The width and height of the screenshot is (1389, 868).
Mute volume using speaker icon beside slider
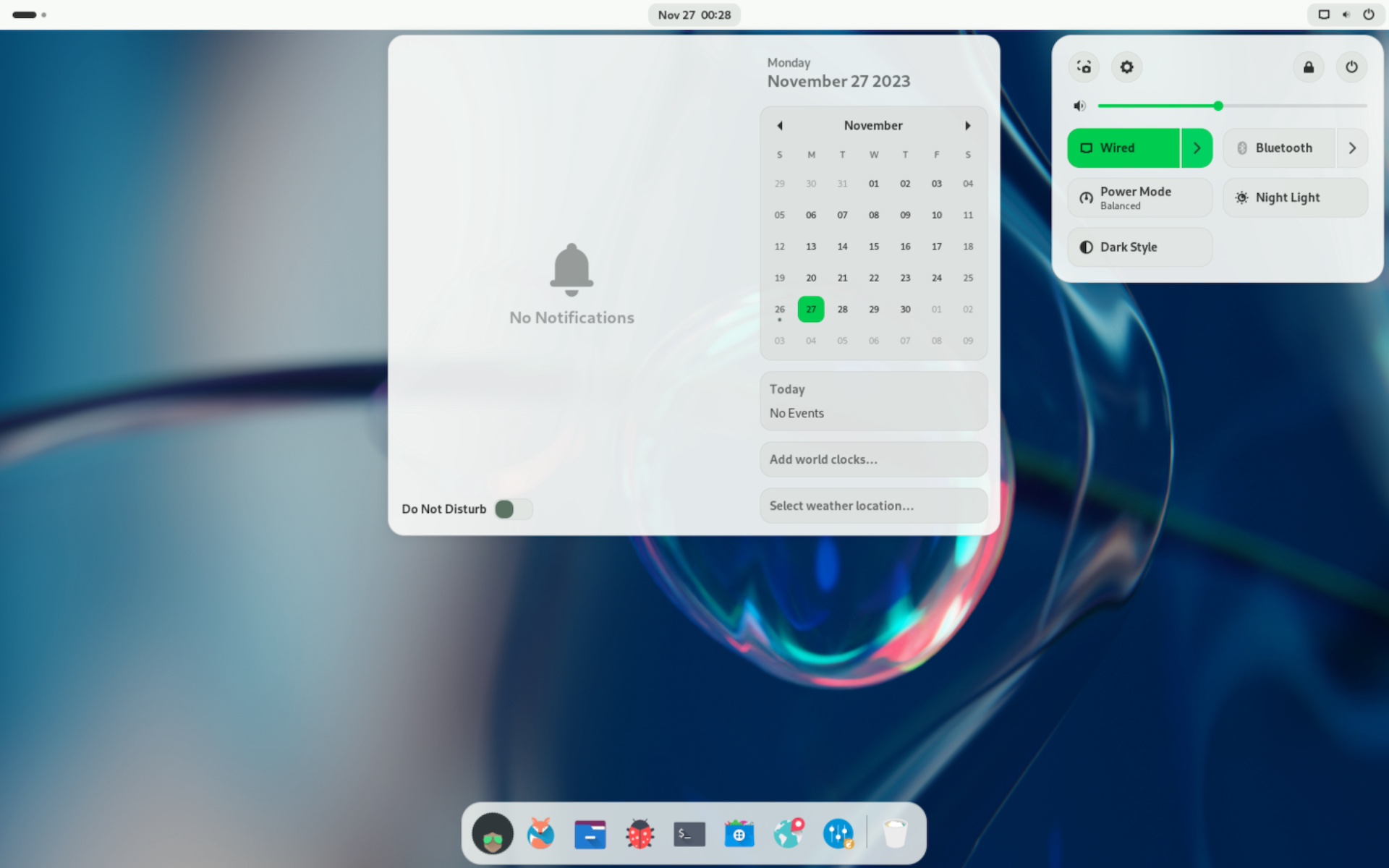(1079, 106)
